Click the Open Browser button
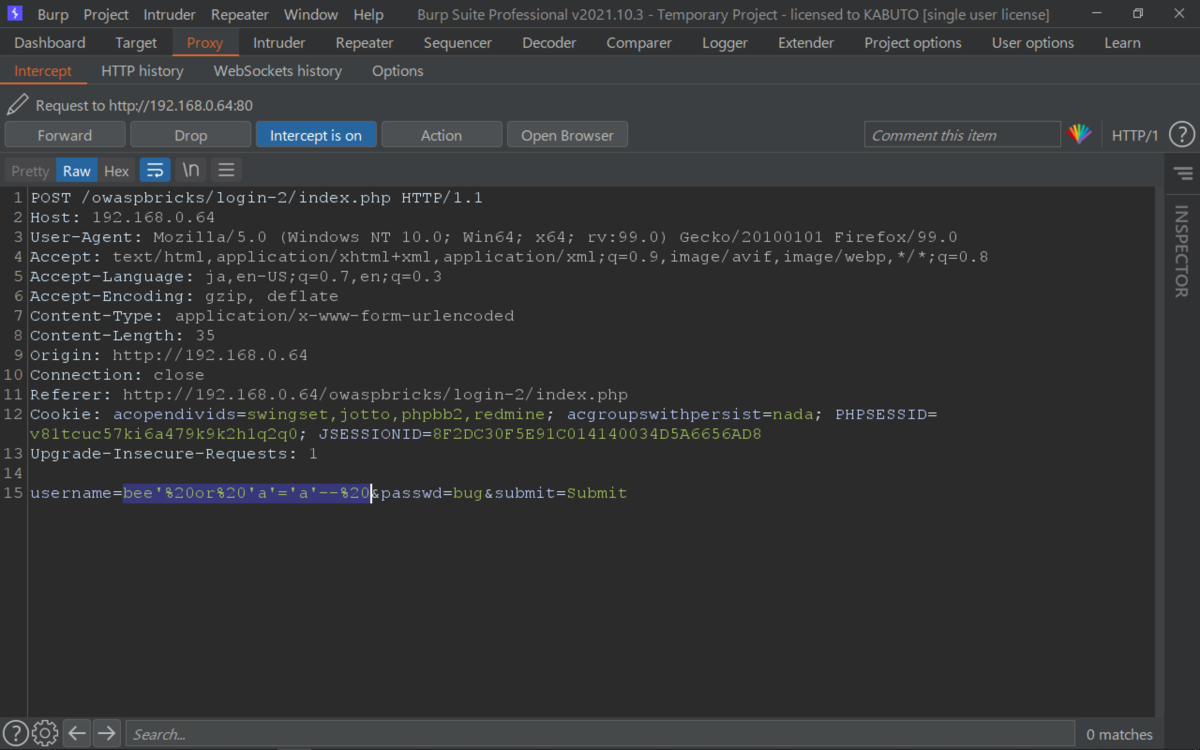 point(567,135)
